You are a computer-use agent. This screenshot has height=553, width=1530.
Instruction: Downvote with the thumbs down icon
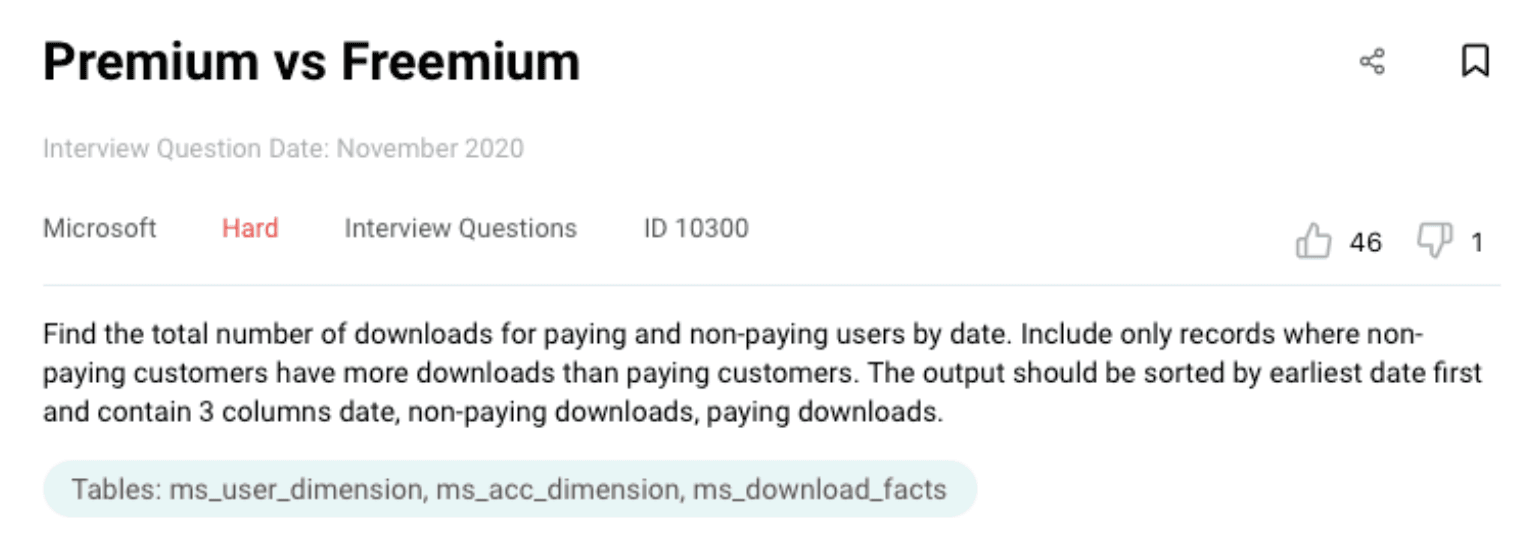pos(1435,241)
